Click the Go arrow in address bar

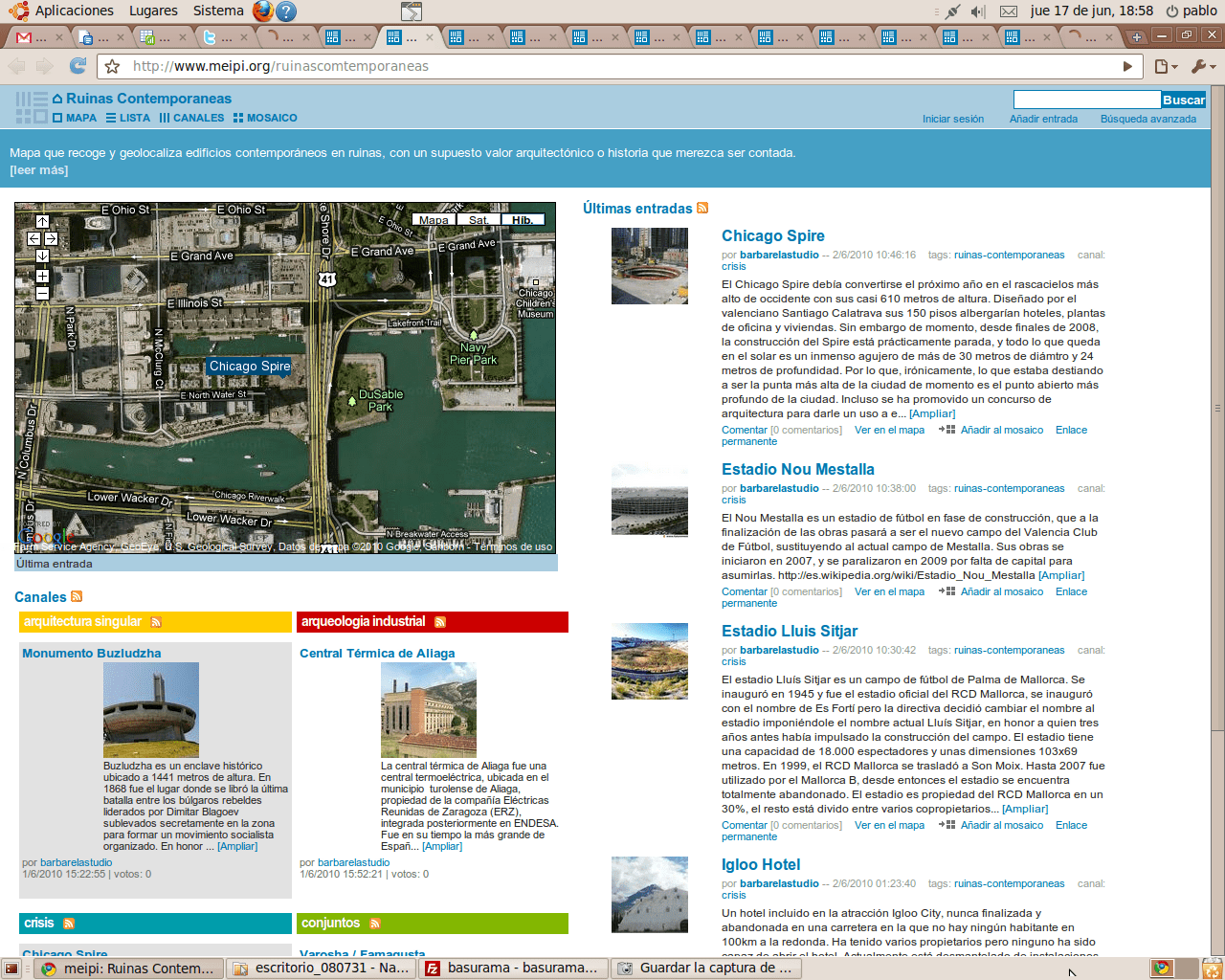pos(1127,66)
